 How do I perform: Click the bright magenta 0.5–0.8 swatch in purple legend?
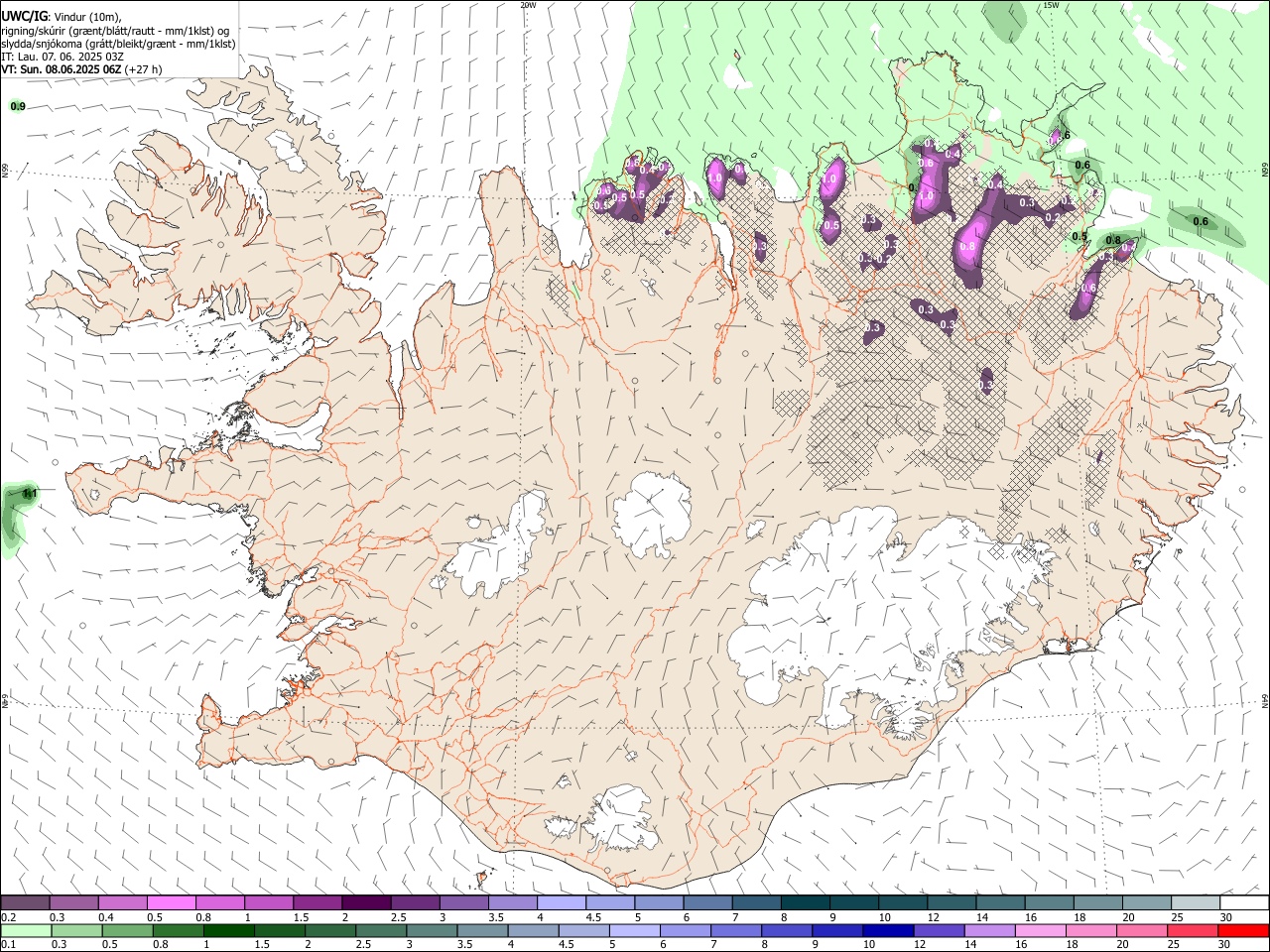(171, 903)
